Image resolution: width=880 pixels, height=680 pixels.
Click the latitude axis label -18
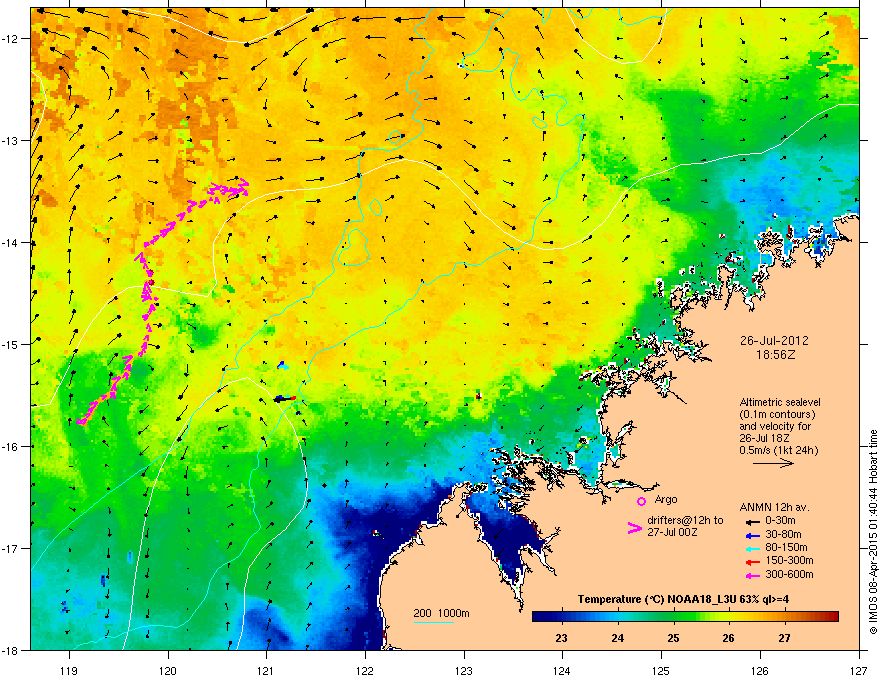pyautogui.click(x=11, y=650)
